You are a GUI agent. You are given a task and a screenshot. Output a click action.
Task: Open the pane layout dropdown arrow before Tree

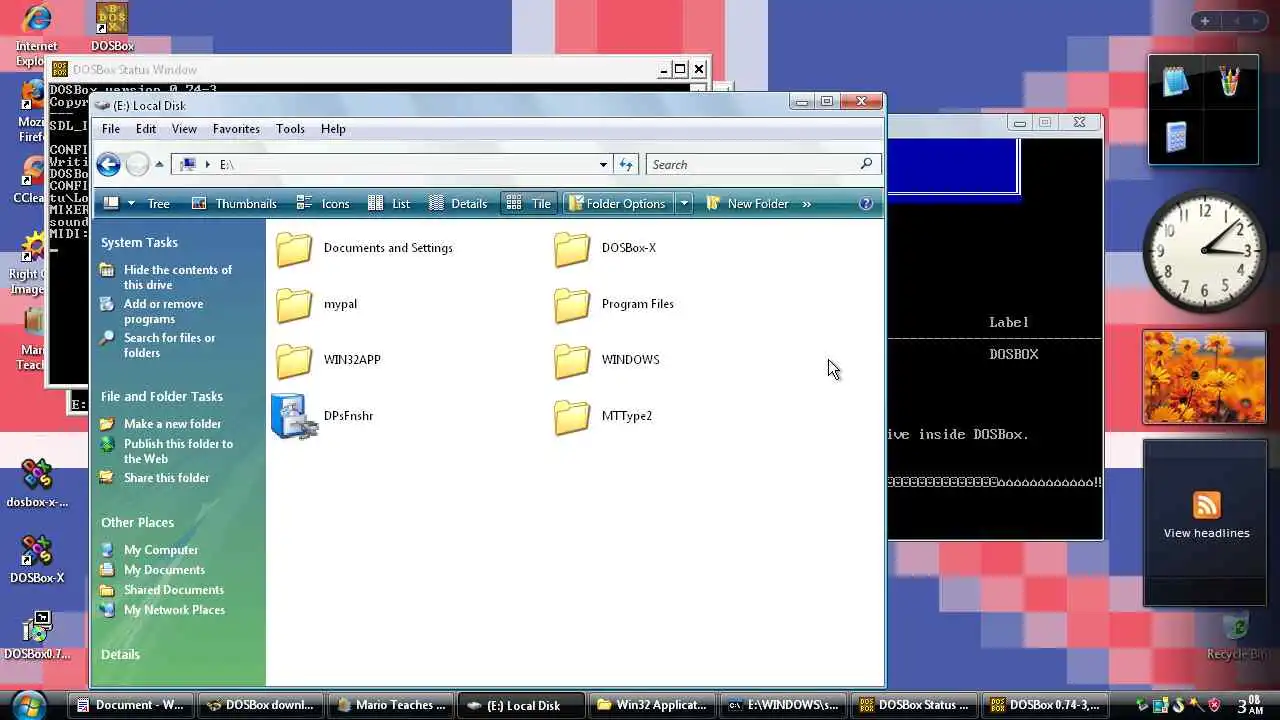[x=131, y=204]
